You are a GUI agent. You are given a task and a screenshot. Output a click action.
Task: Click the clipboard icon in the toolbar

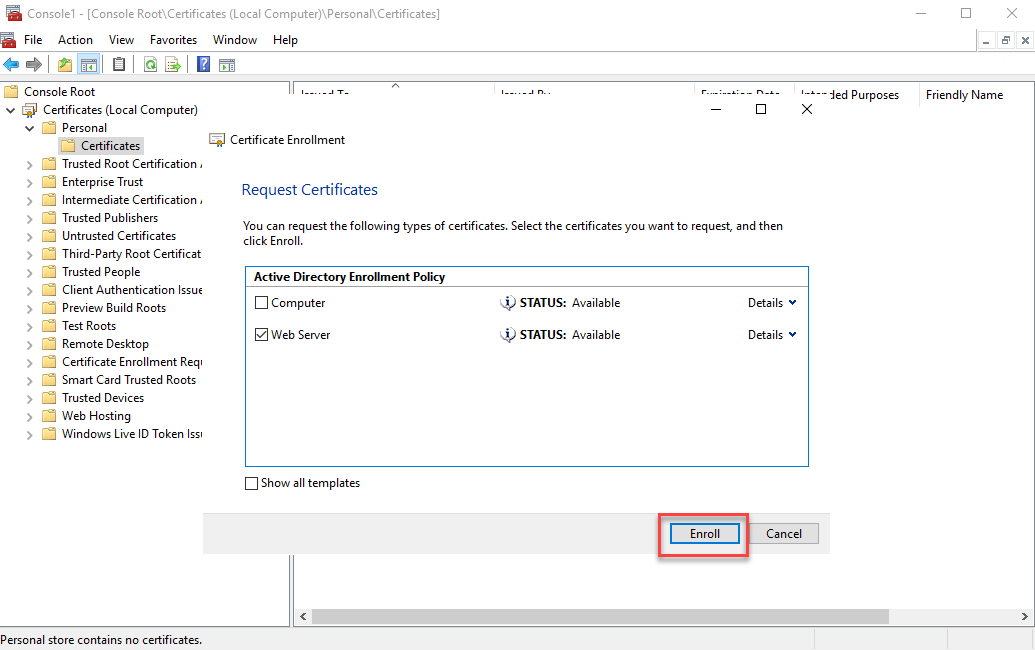click(x=119, y=65)
